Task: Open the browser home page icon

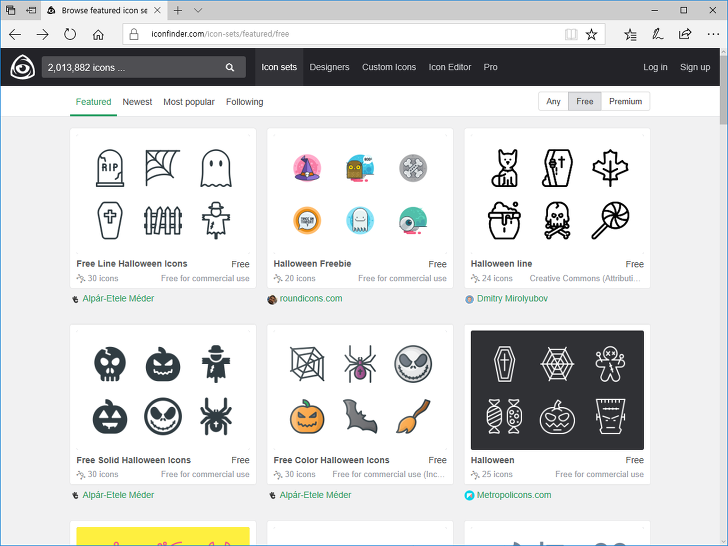Action: coord(98,34)
